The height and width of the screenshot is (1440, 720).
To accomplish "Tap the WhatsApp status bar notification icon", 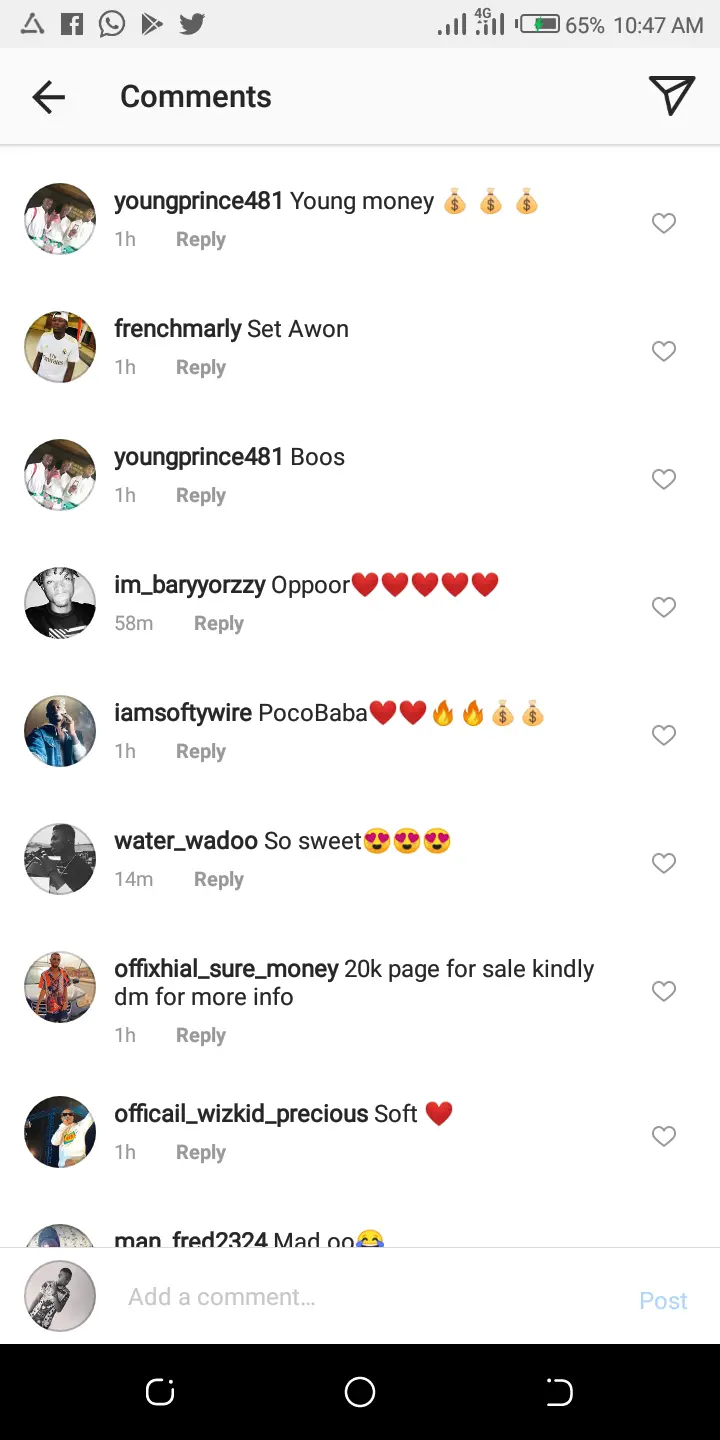I will [x=112, y=24].
